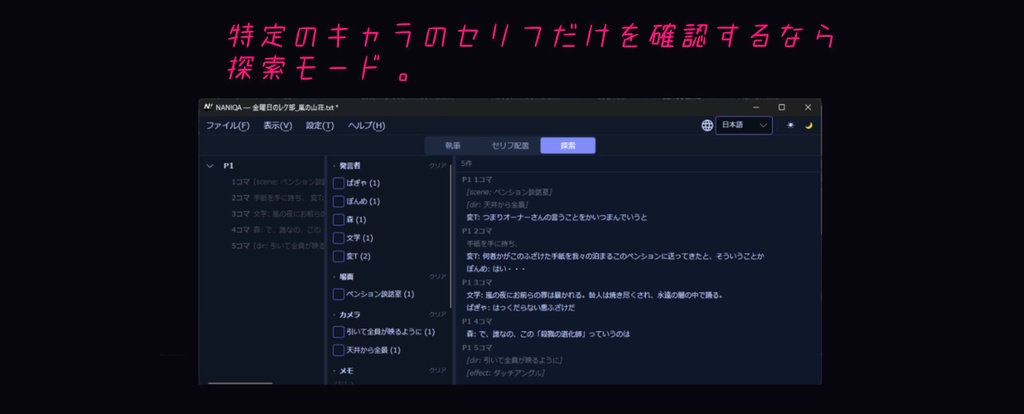Click '[effect: ダッチアングル]' in results list
Image resolution: width=1024 pixels, height=414 pixels.
(505, 373)
